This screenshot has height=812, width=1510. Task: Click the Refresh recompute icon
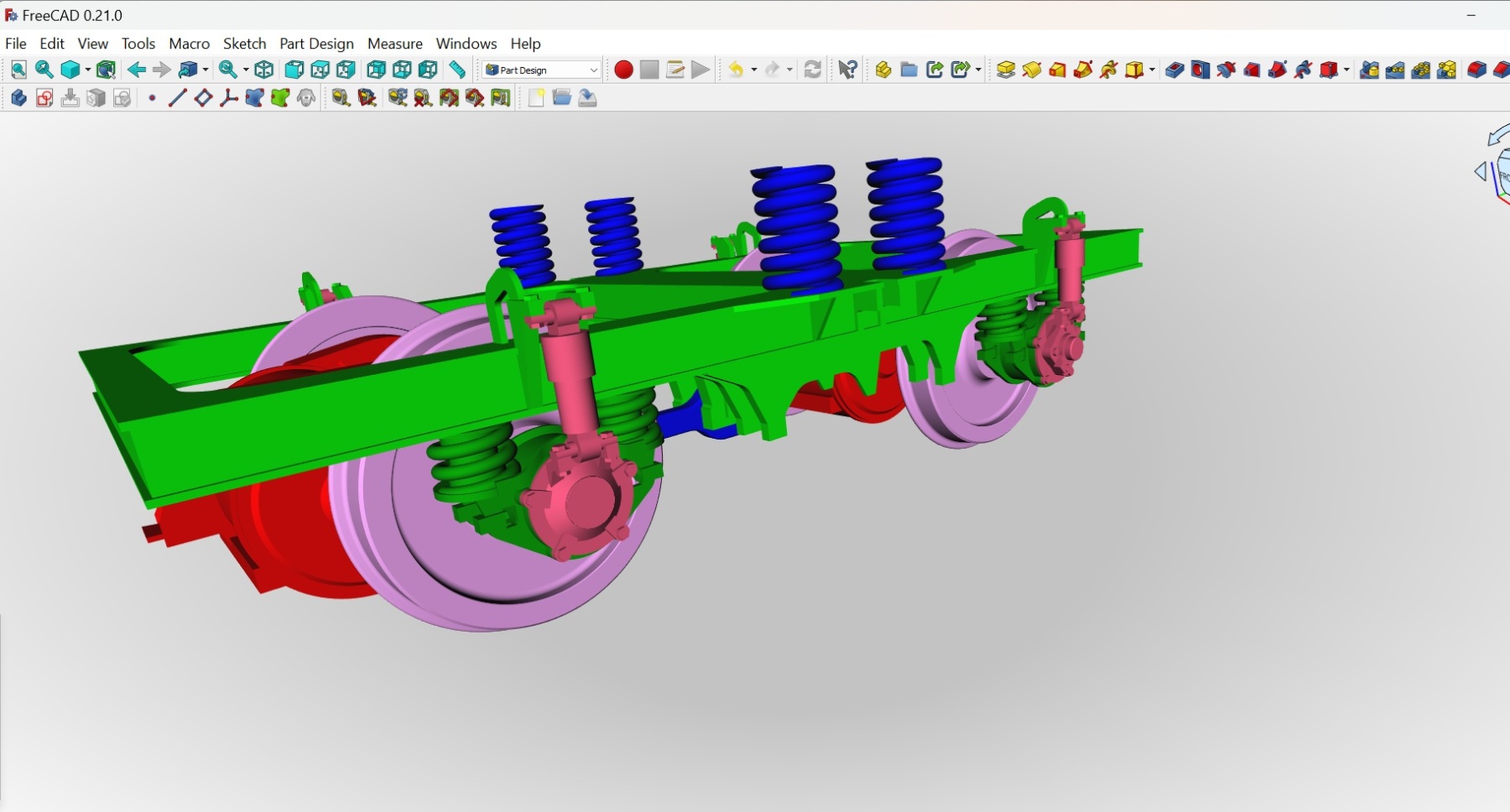(x=812, y=70)
